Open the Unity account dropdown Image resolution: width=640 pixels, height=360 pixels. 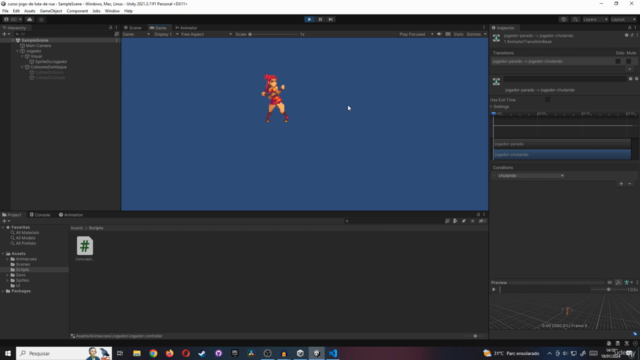(13, 19)
